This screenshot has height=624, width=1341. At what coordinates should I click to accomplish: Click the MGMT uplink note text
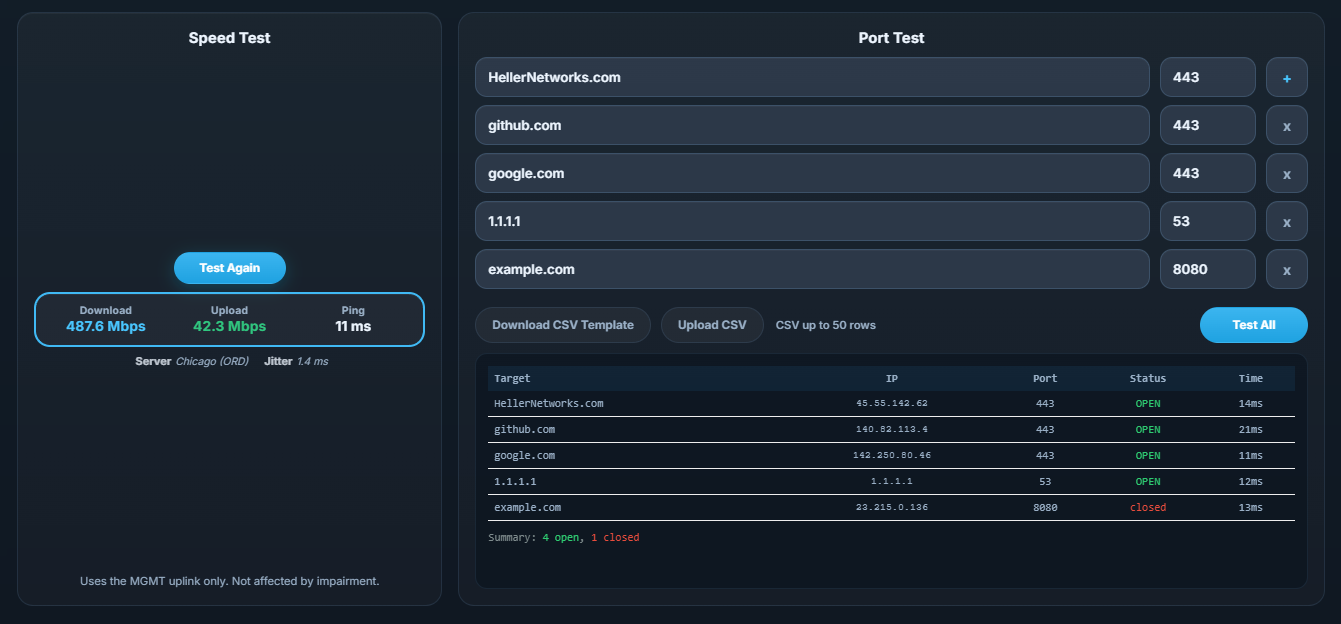[230, 581]
